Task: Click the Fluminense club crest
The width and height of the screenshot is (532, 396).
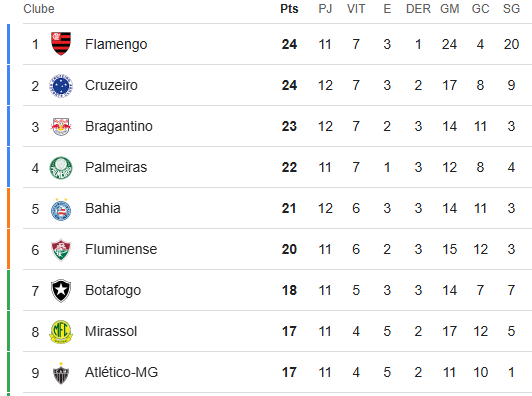Action: tap(61, 250)
